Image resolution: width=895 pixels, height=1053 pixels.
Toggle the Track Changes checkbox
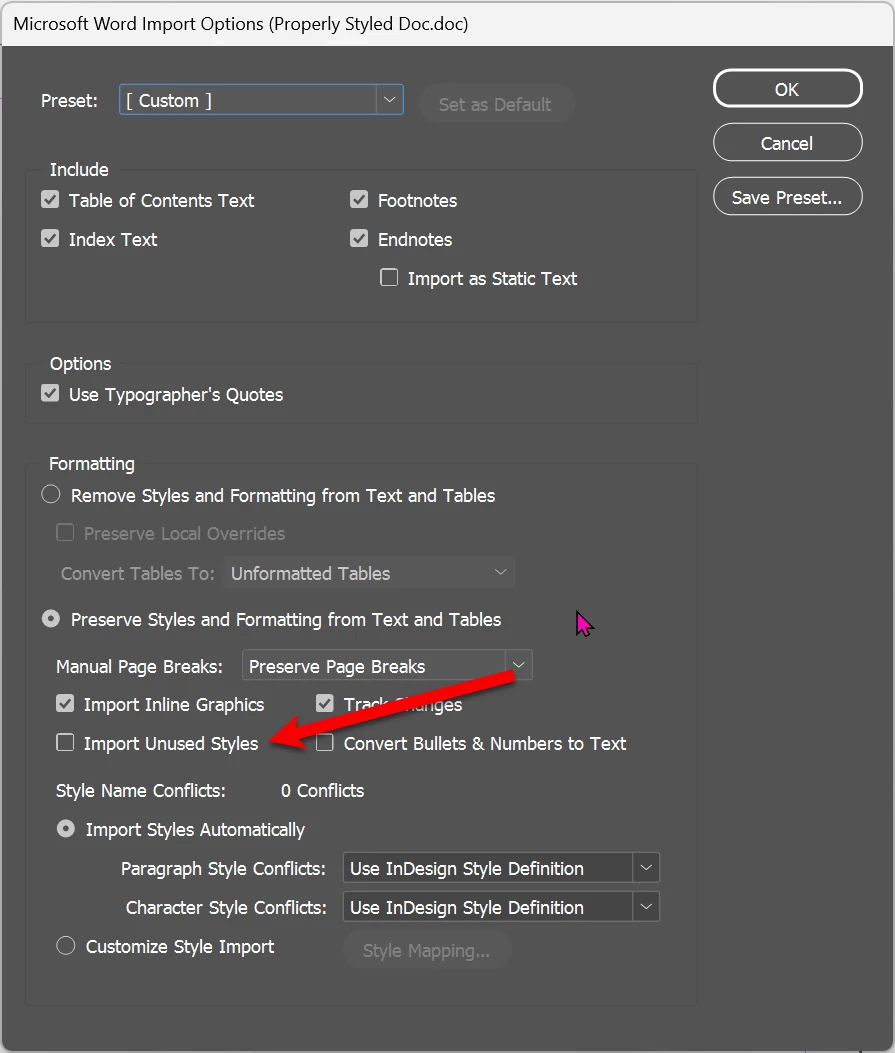(x=325, y=704)
